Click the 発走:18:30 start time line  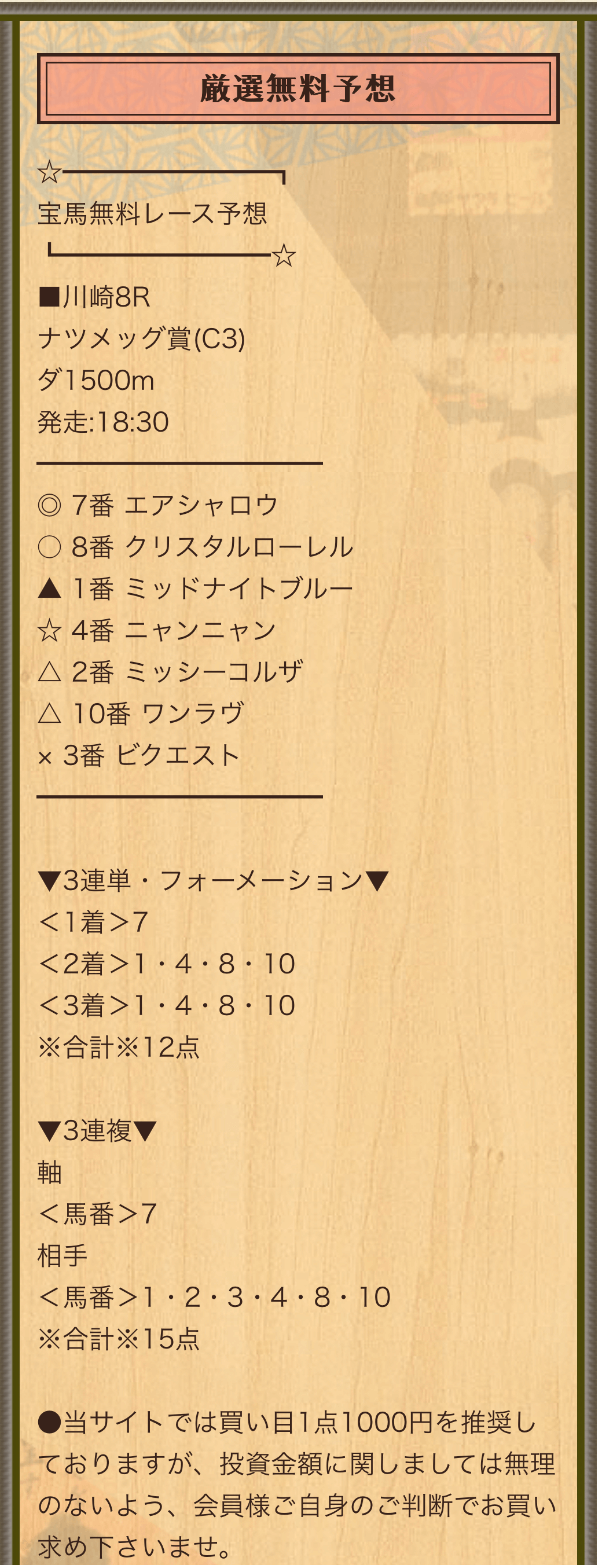coord(103,422)
